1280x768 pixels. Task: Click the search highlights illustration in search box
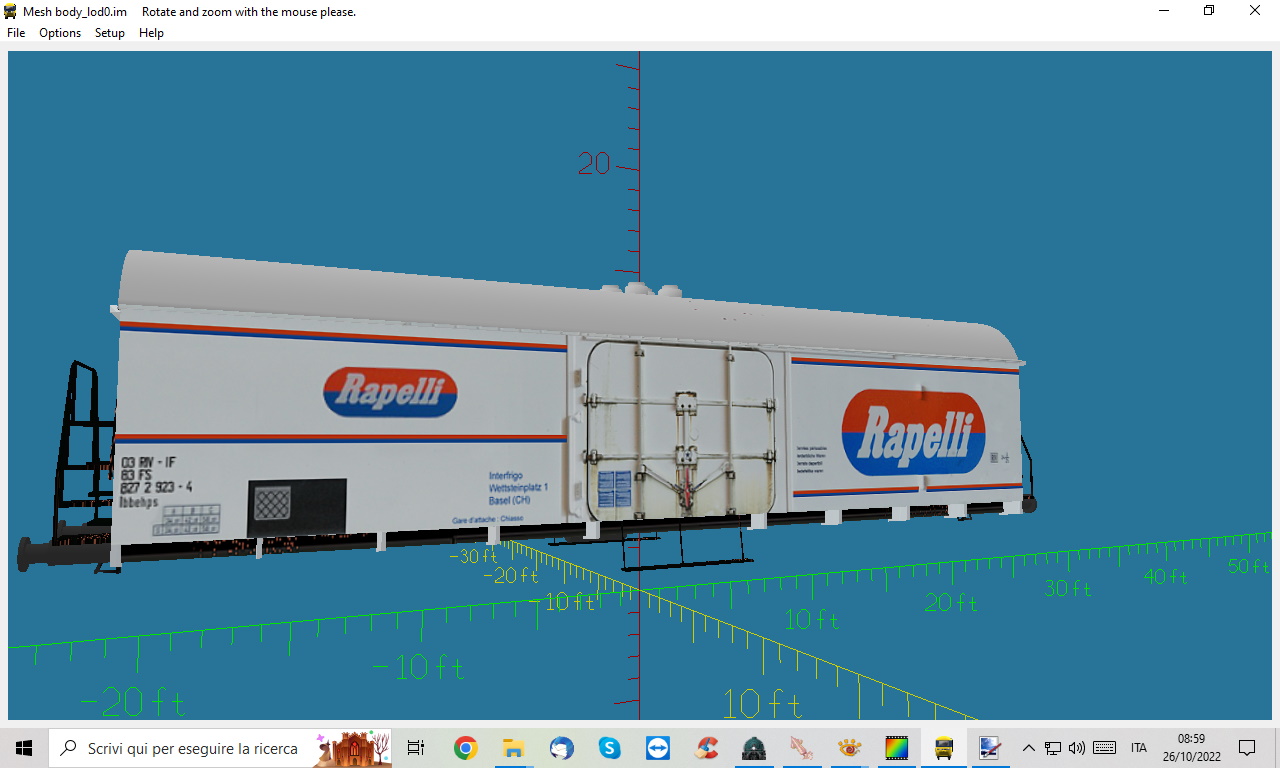352,748
